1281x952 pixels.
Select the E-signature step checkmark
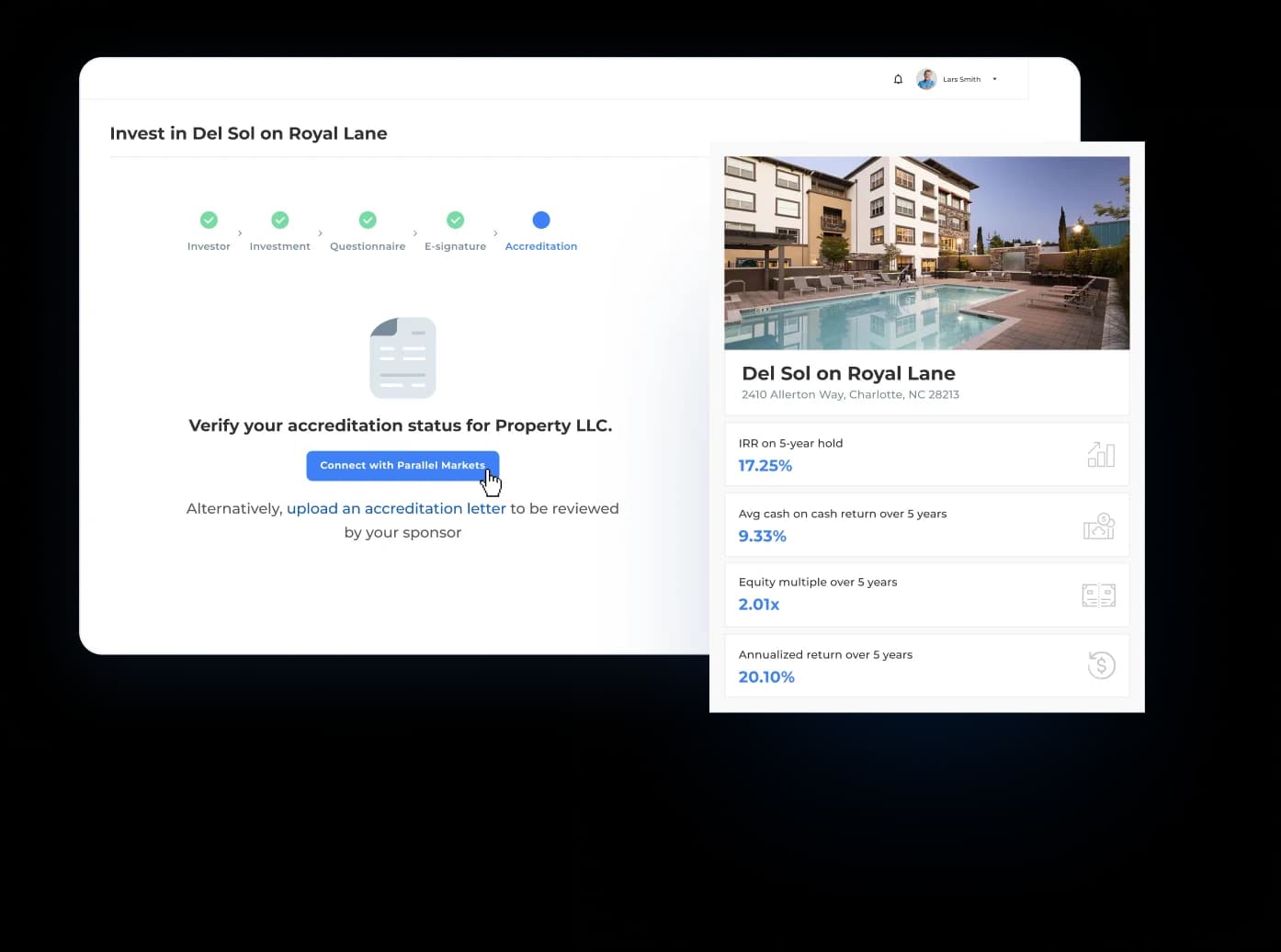tap(455, 220)
